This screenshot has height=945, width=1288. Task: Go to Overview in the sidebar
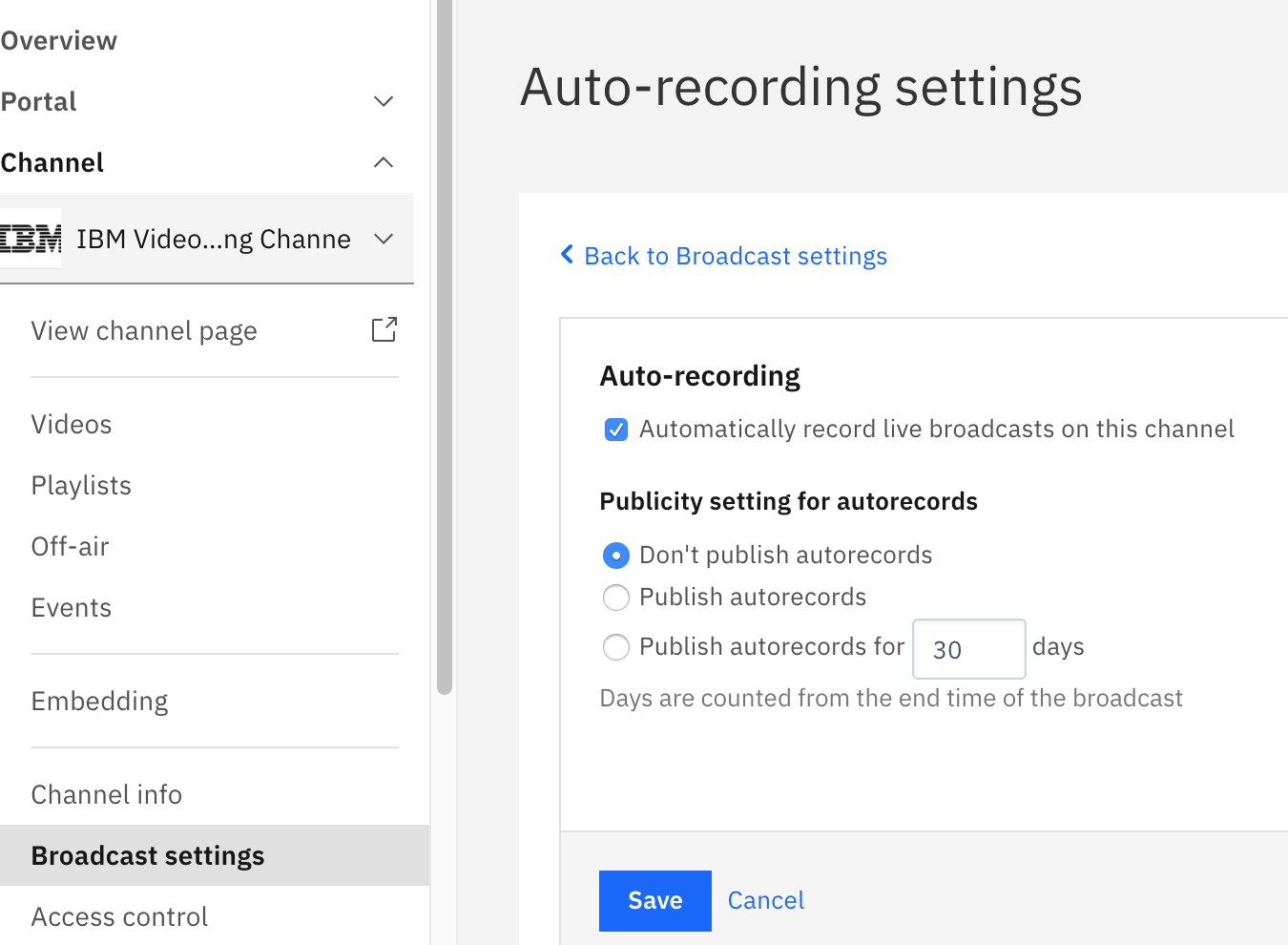[x=59, y=41]
